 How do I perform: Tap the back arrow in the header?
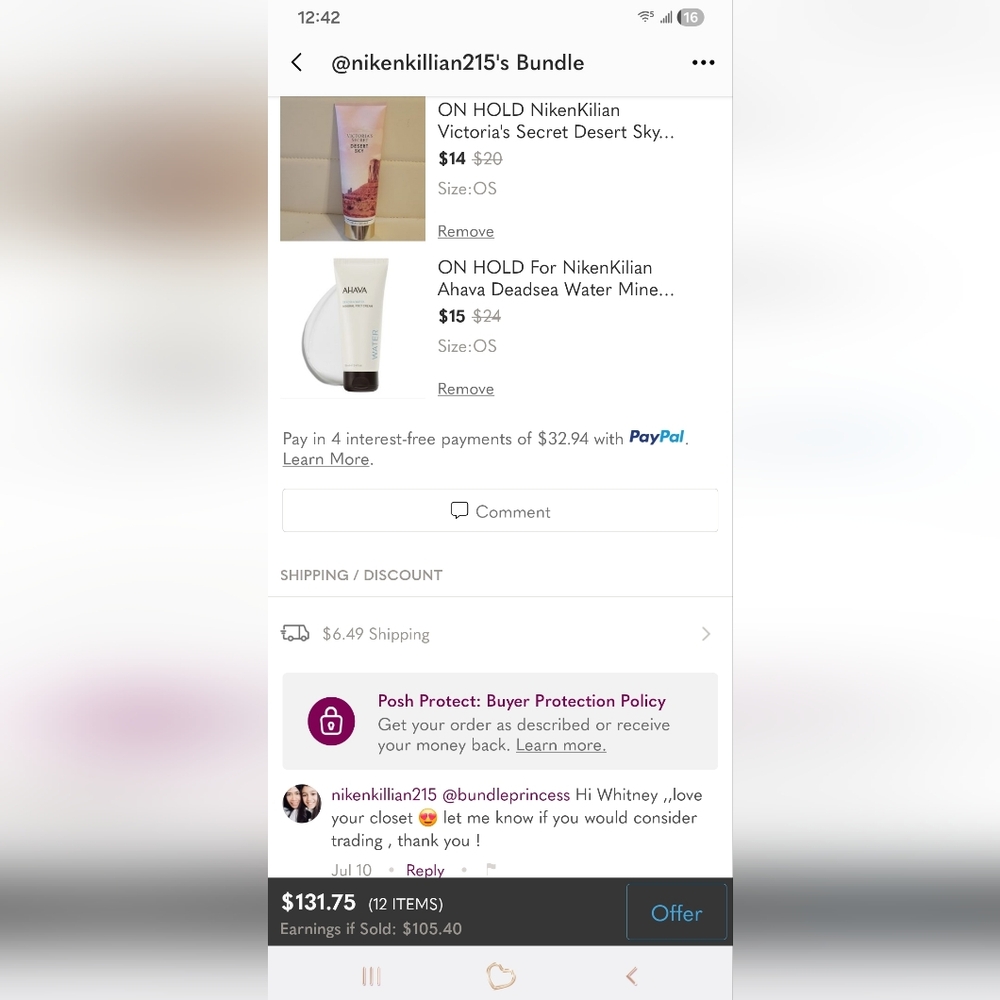pyautogui.click(x=297, y=62)
